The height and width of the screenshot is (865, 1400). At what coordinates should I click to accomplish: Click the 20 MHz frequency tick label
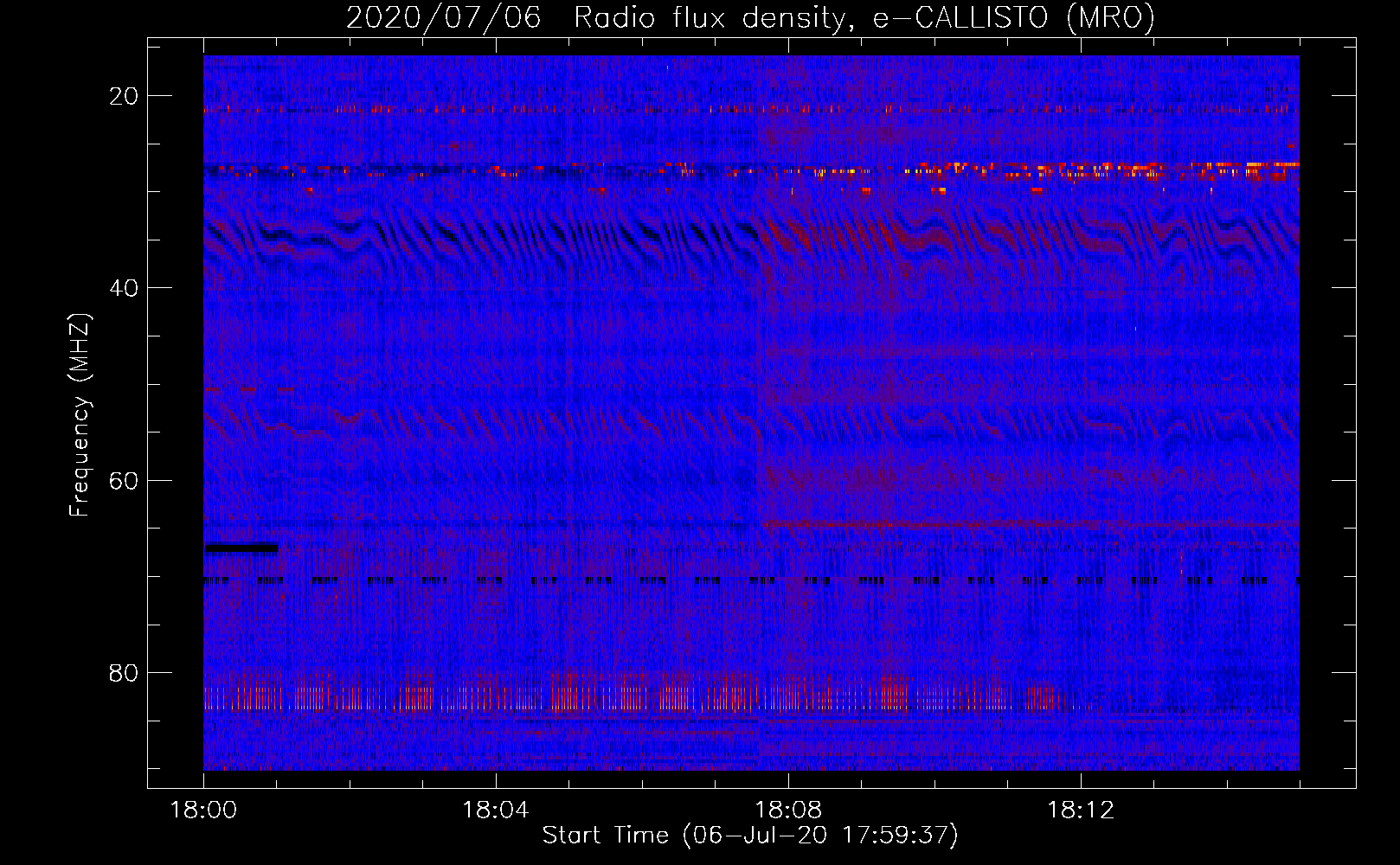click(x=125, y=96)
